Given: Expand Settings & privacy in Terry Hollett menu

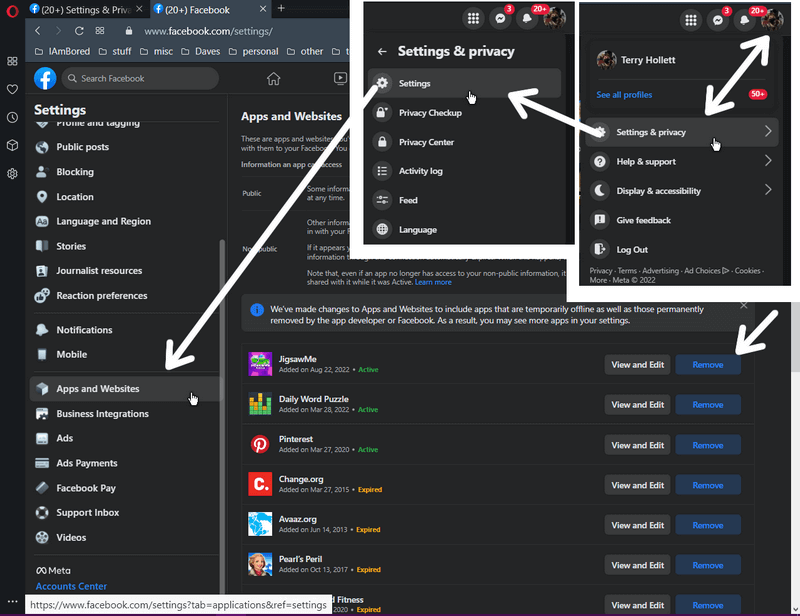Looking at the screenshot, I should coord(682,132).
